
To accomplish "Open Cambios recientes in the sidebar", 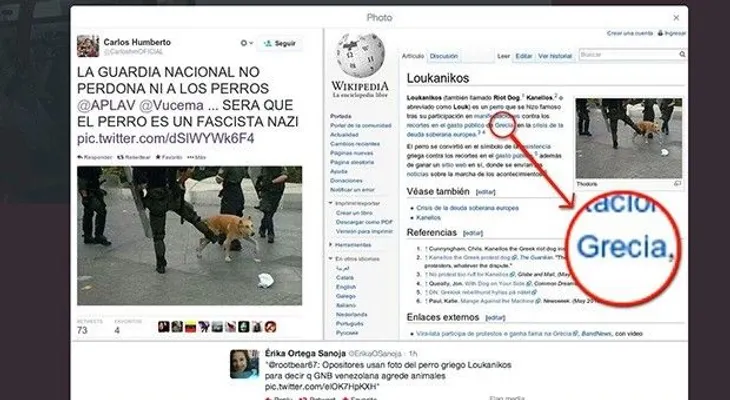I will click(355, 144).
